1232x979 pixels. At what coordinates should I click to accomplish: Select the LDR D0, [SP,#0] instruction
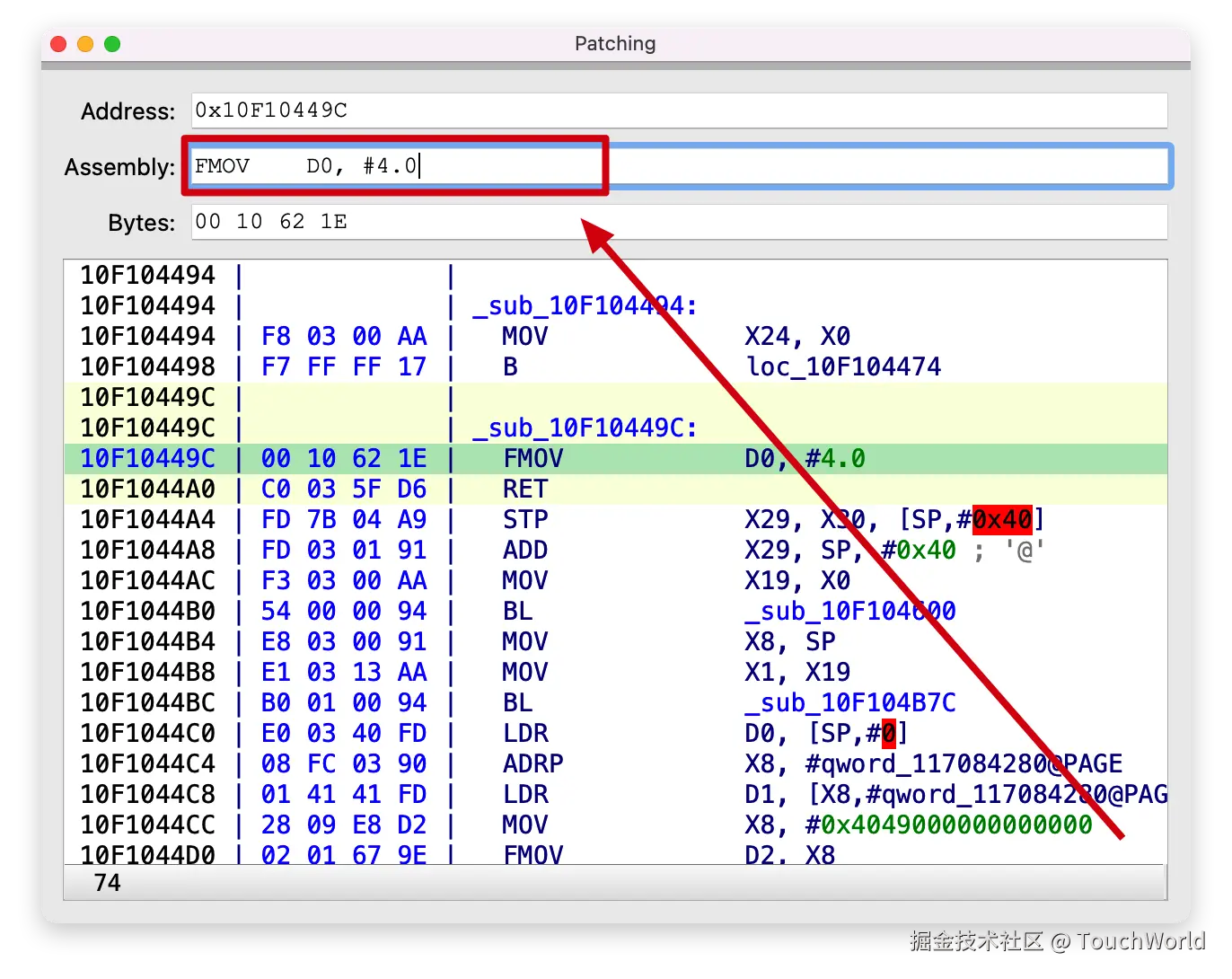point(615,733)
